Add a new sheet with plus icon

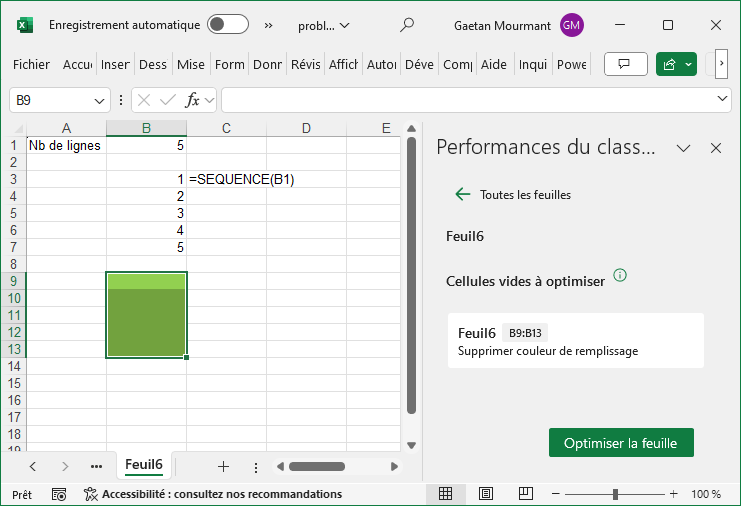223,466
